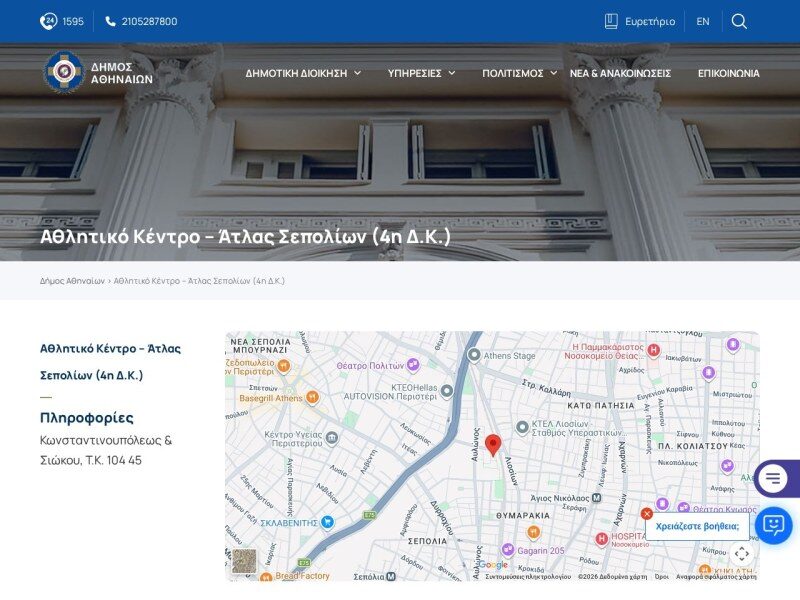Click the HOSPITAL Νοσοκομείο red marker
Image resolution: width=800 pixels, height=600 pixels.
[x=602, y=539]
